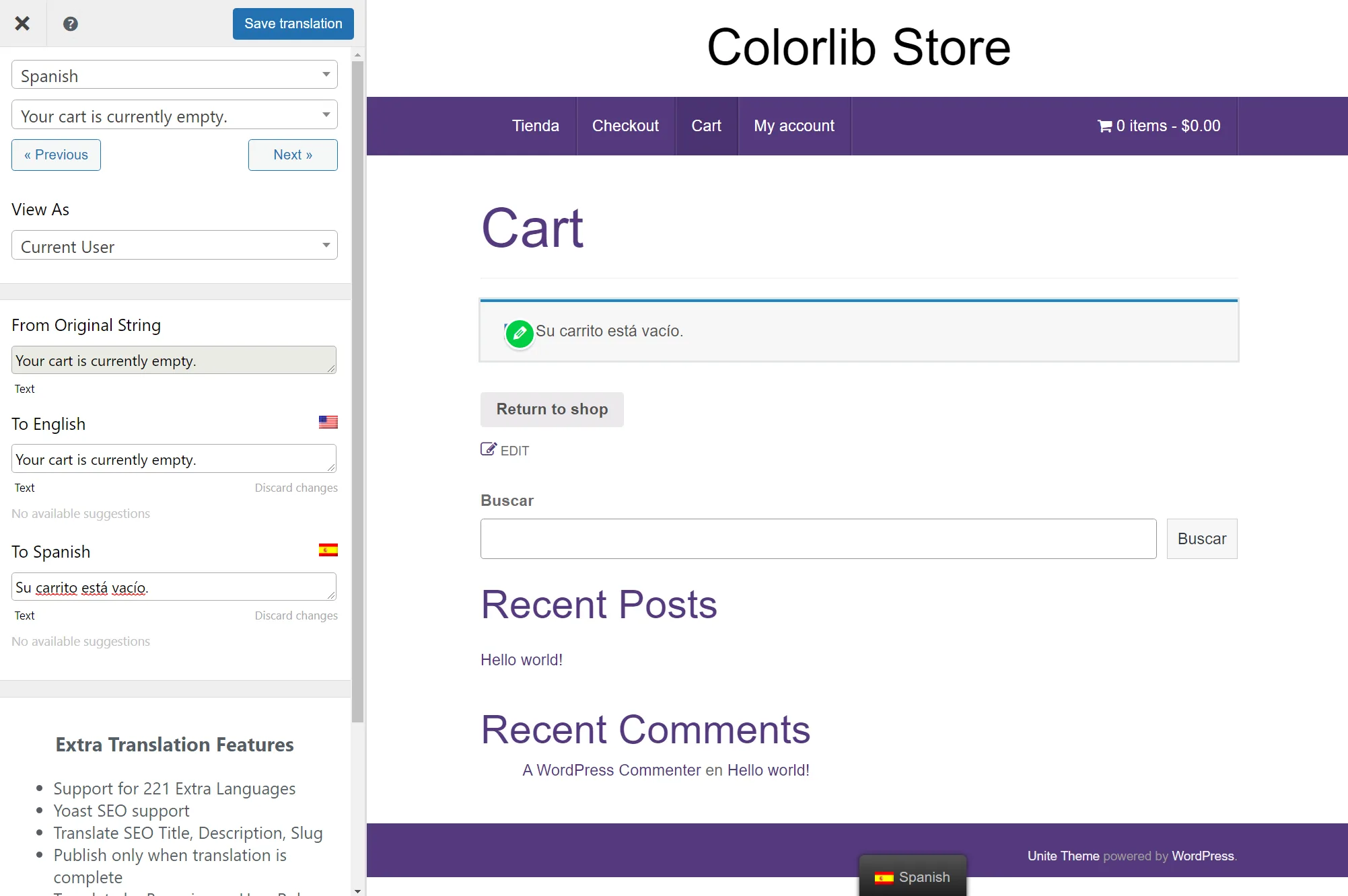Save the translation
The image size is (1348, 896).
(293, 24)
